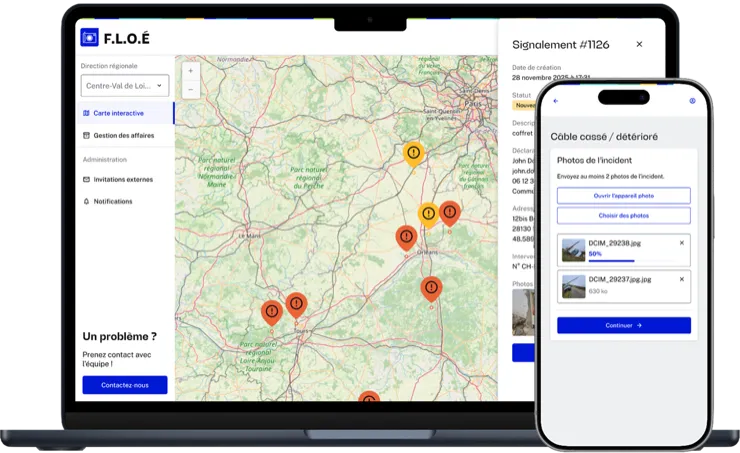Open the Notifications sidebar item
740x453 pixels.
tap(113, 201)
